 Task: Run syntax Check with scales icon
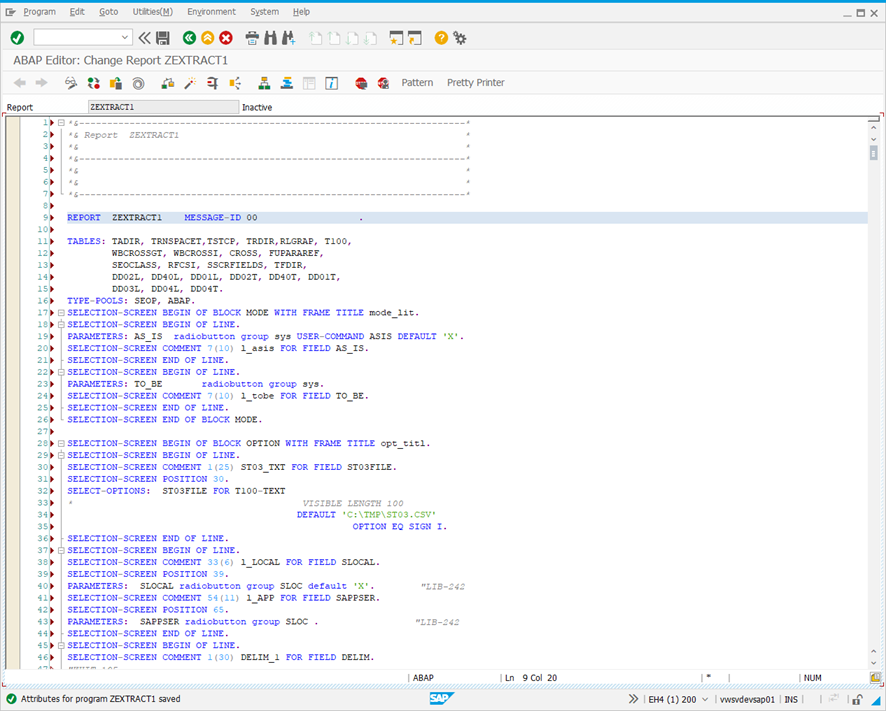coord(167,83)
